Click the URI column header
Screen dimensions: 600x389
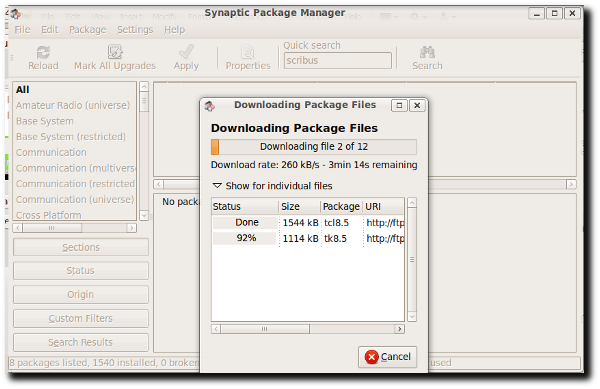(383, 207)
